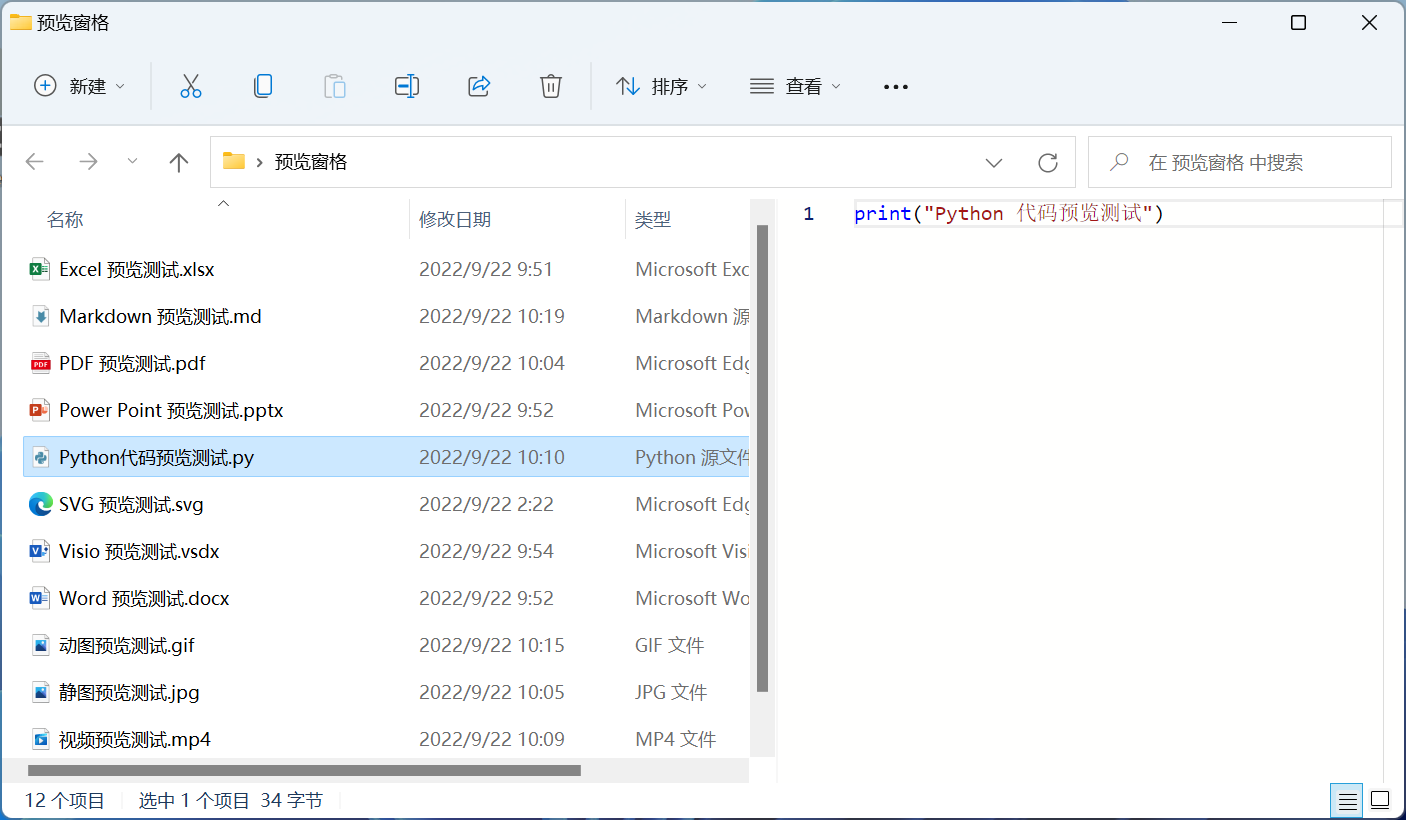Viewport: 1406px width, 820px height.
Task: Click the horizontal scrollbar of file list
Action: (x=305, y=771)
